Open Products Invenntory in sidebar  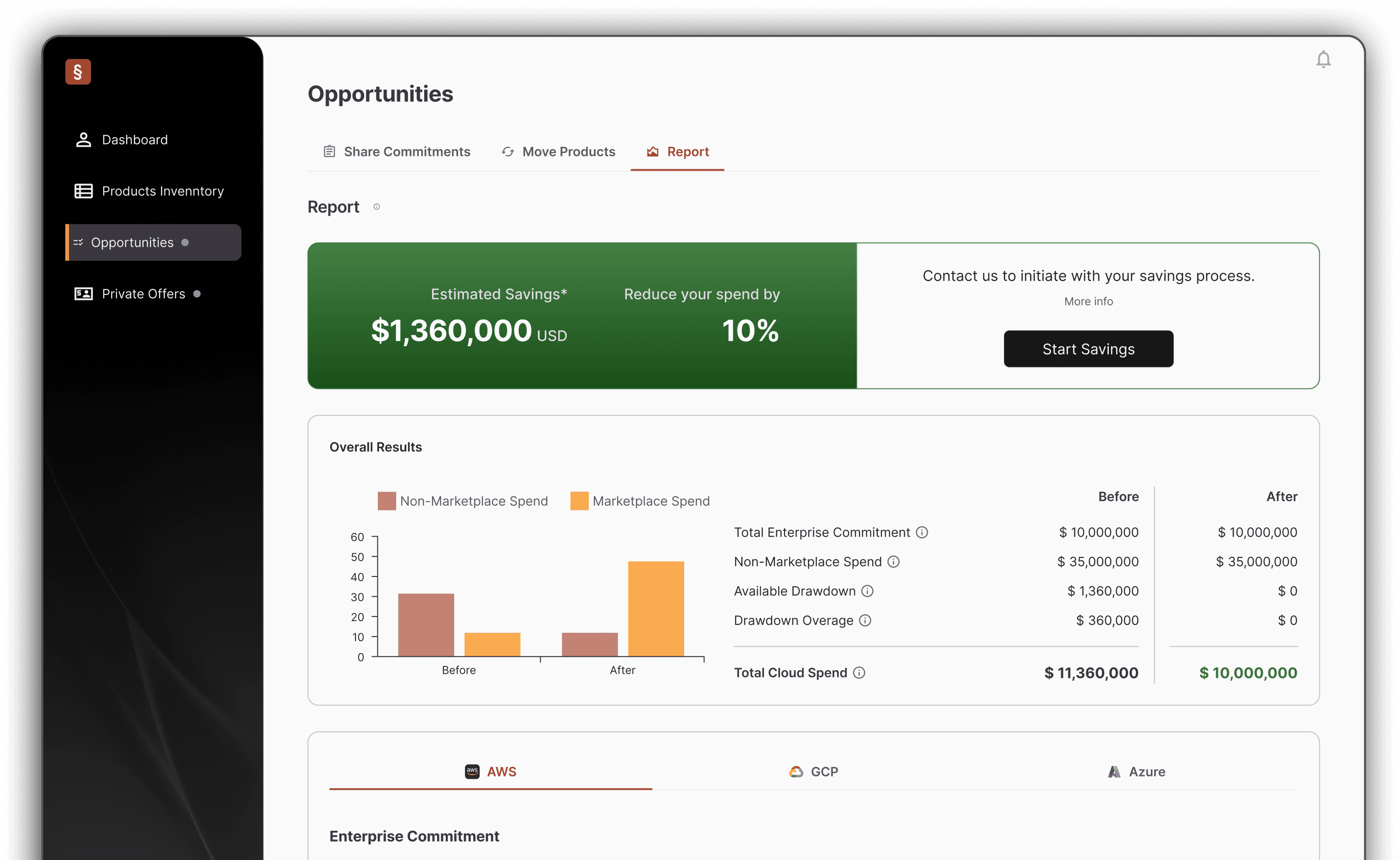162,191
